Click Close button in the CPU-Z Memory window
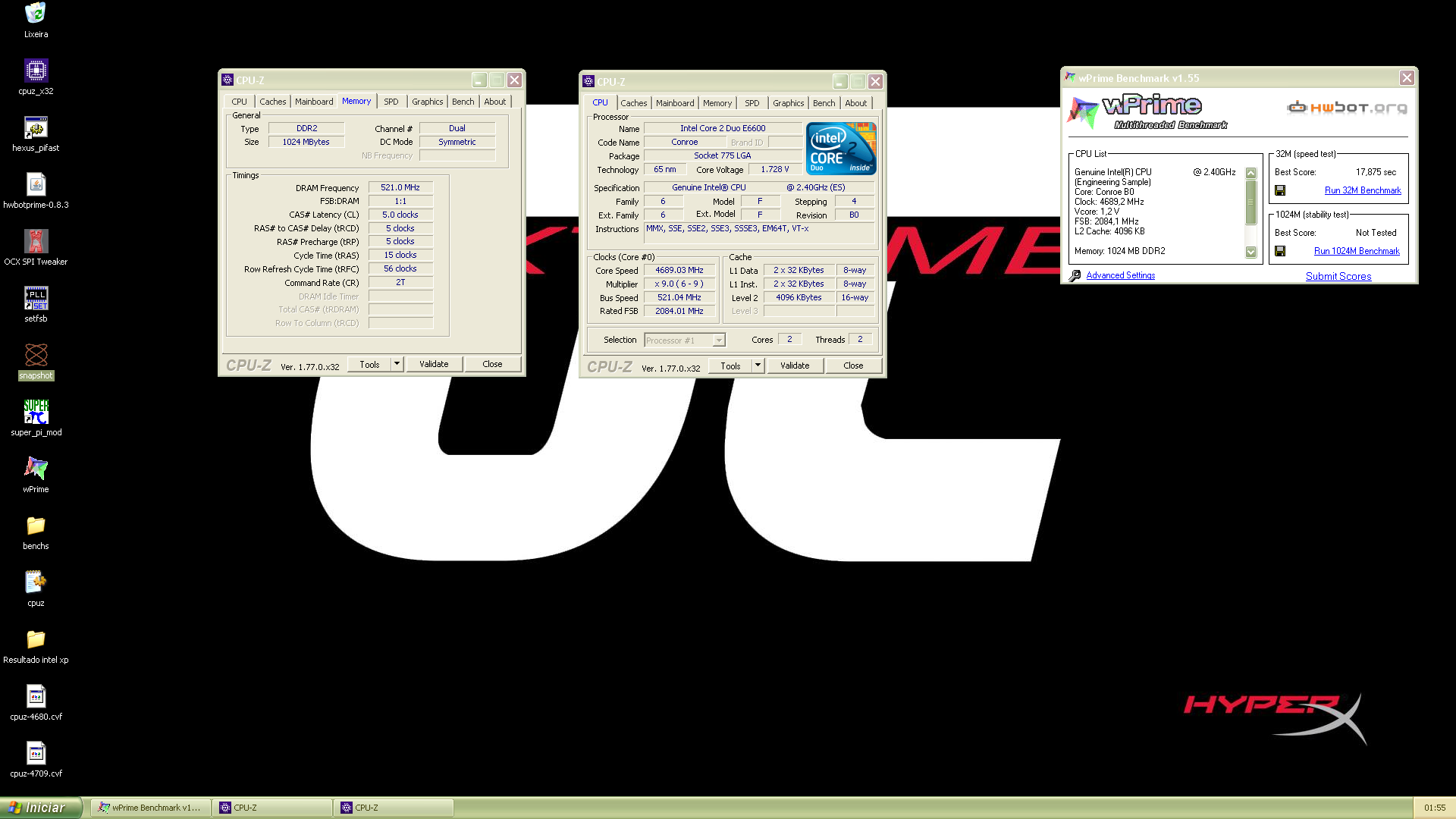Screen dimensions: 1456x819 point(492,364)
